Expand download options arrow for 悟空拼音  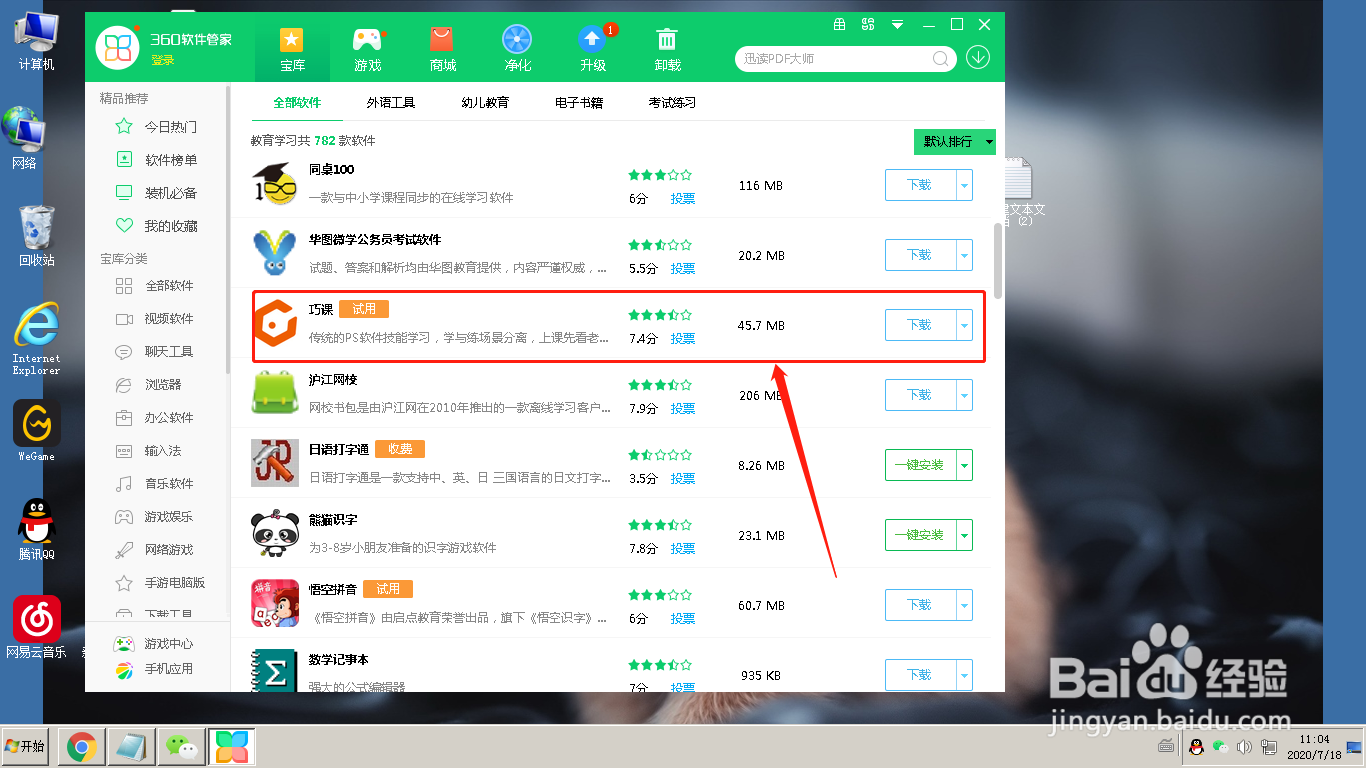[964, 605]
